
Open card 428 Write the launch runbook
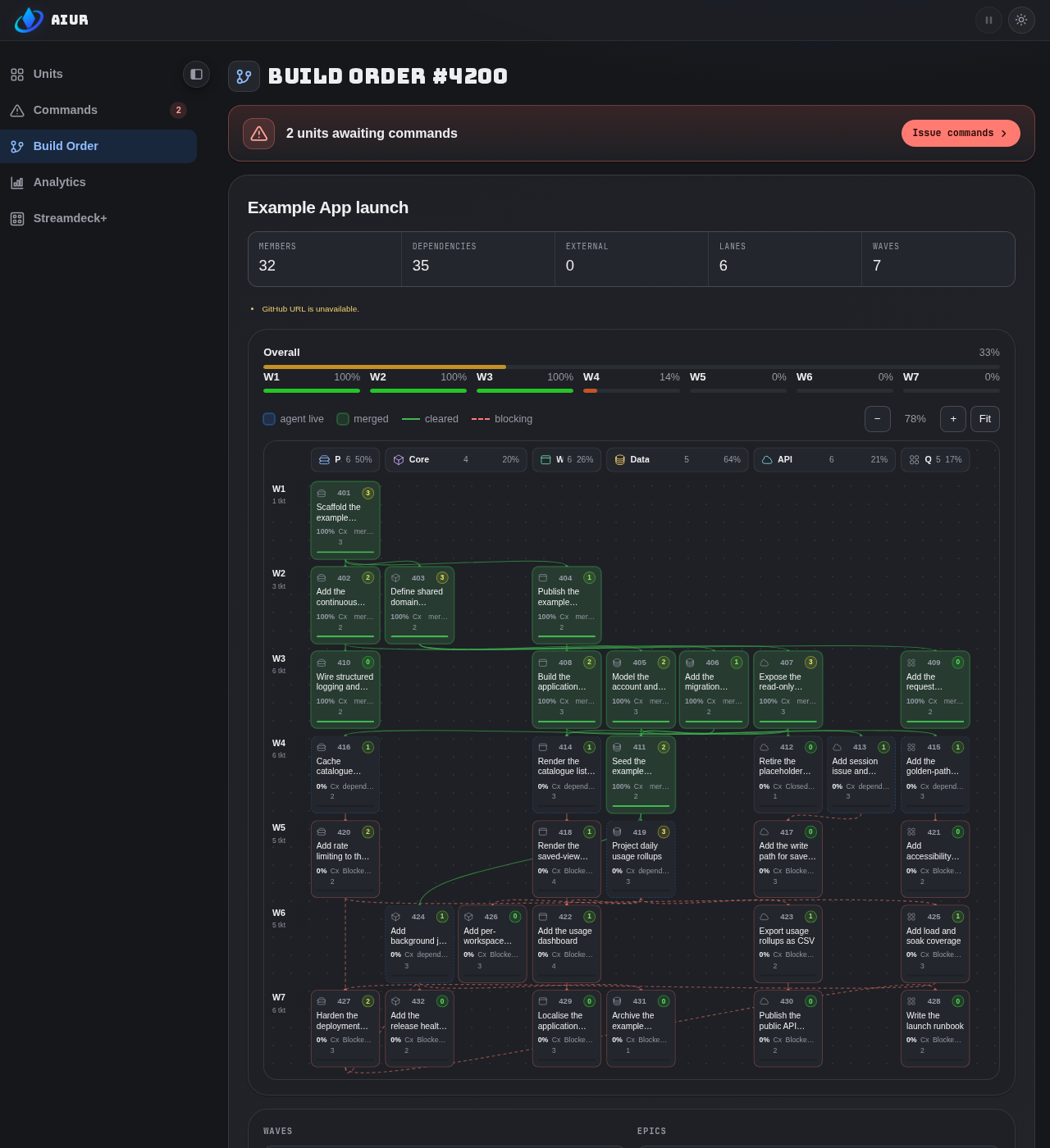click(x=935, y=1028)
